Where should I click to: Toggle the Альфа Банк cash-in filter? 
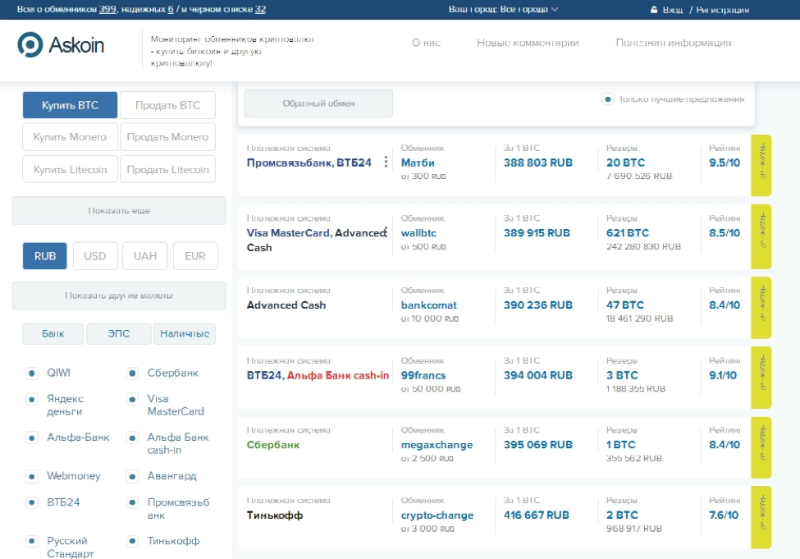132,438
